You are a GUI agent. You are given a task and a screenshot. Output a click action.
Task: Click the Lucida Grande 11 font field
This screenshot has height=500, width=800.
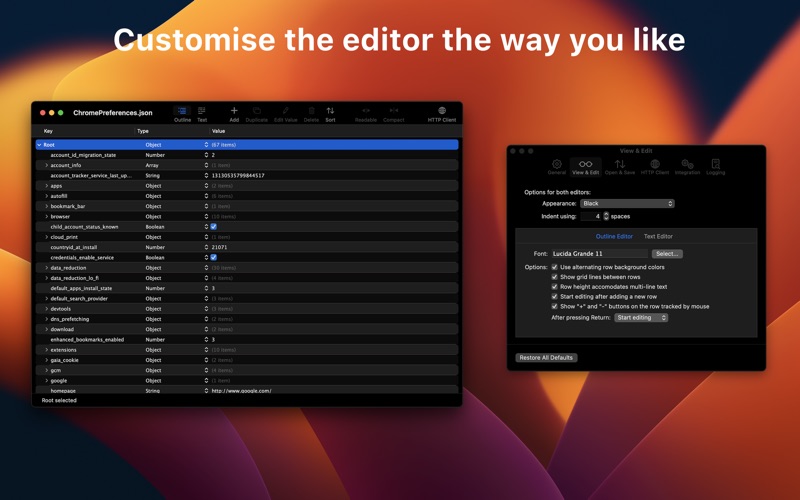tap(599, 254)
